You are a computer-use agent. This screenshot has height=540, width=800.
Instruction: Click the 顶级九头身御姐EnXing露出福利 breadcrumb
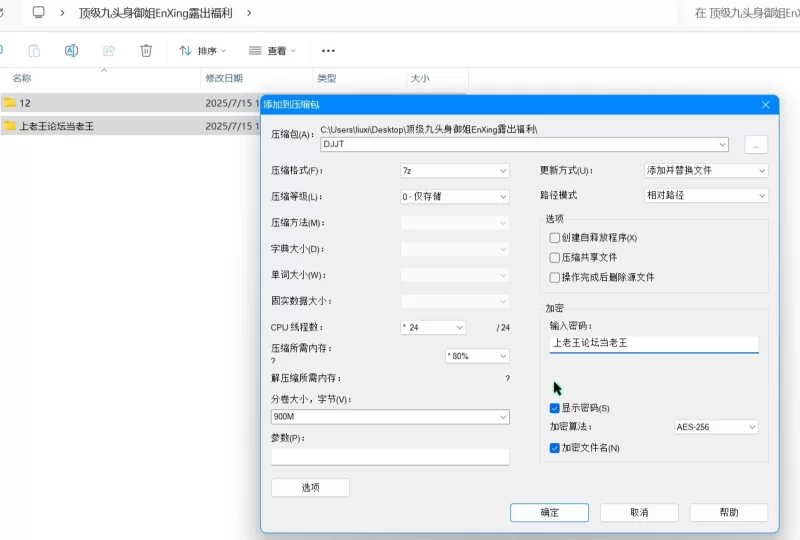click(156, 13)
